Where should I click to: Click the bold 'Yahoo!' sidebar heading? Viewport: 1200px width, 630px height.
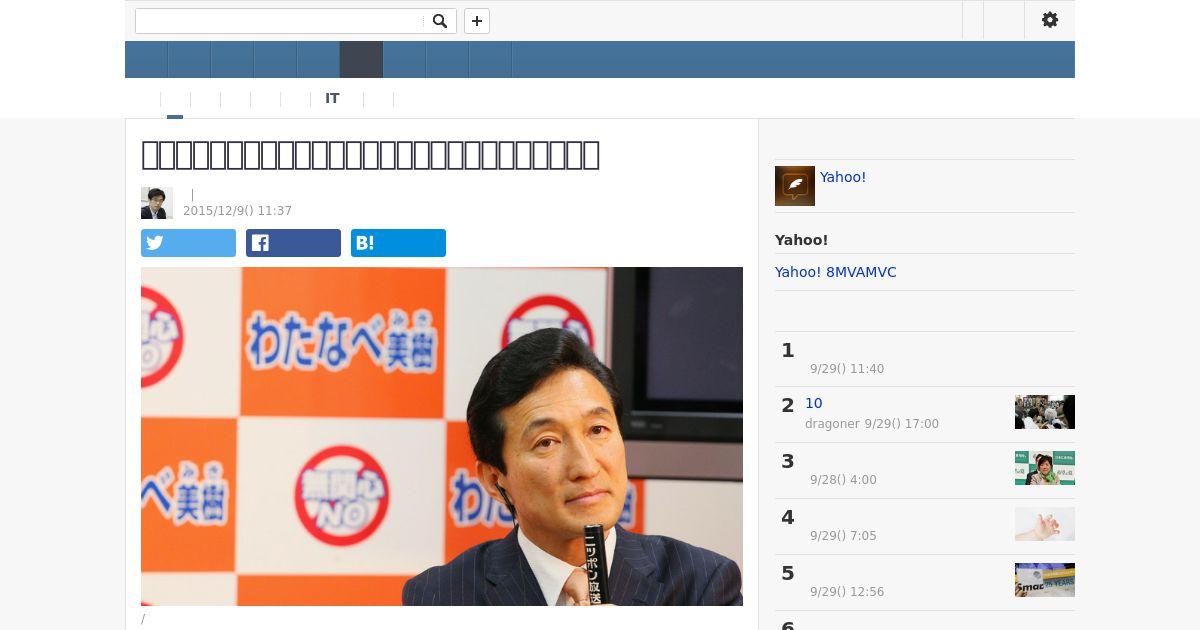click(x=801, y=240)
